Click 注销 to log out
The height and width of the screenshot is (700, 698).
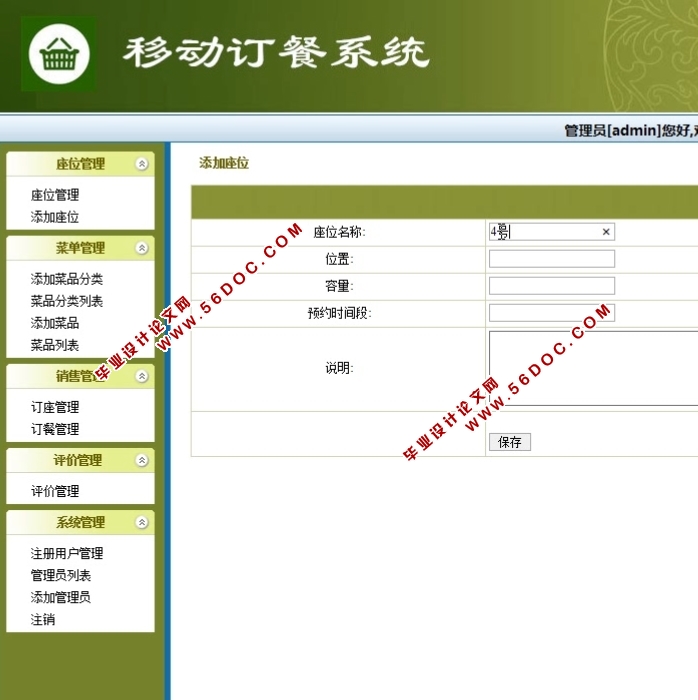[x=43, y=619]
